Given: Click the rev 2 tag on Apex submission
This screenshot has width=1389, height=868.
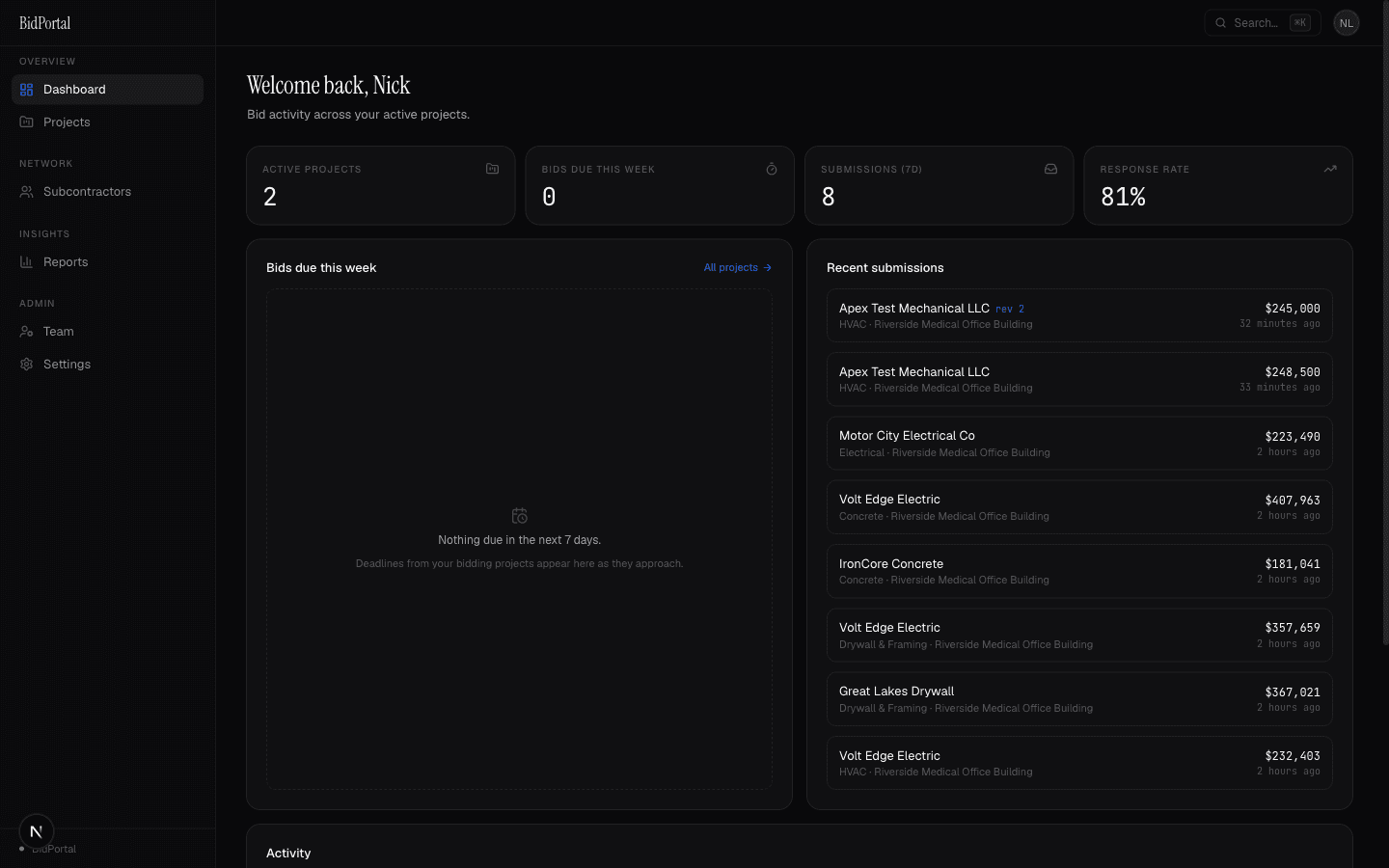Looking at the screenshot, I should pyautogui.click(x=1010, y=310).
